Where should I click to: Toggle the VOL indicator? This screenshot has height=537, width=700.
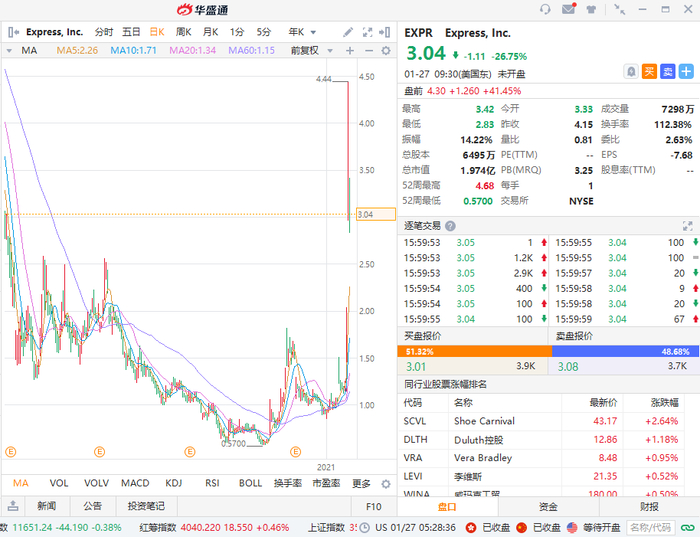click(x=58, y=483)
